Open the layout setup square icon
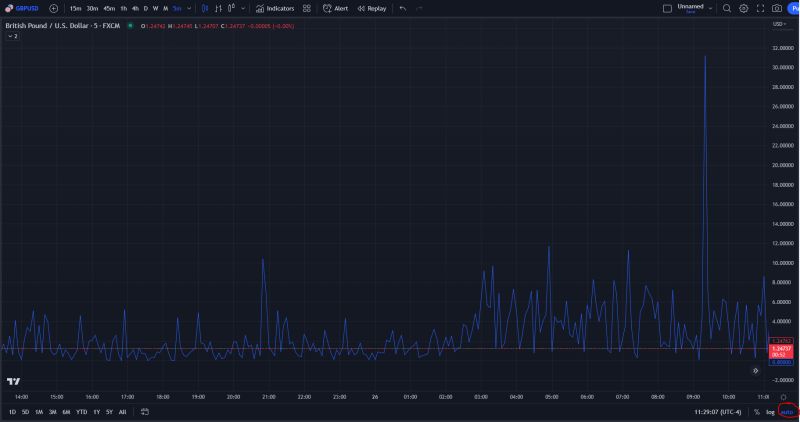This screenshot has width=800, height=422. point(667,9)
